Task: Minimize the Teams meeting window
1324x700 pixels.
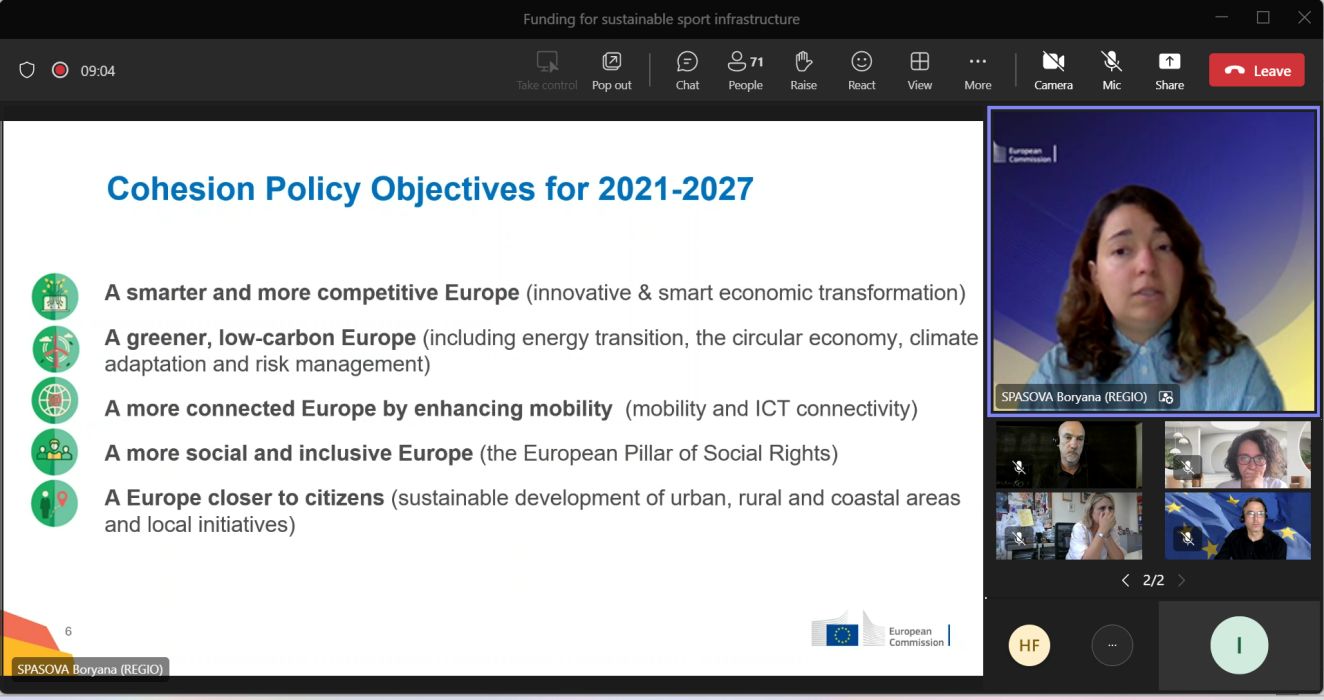Action: [1221, 17]
